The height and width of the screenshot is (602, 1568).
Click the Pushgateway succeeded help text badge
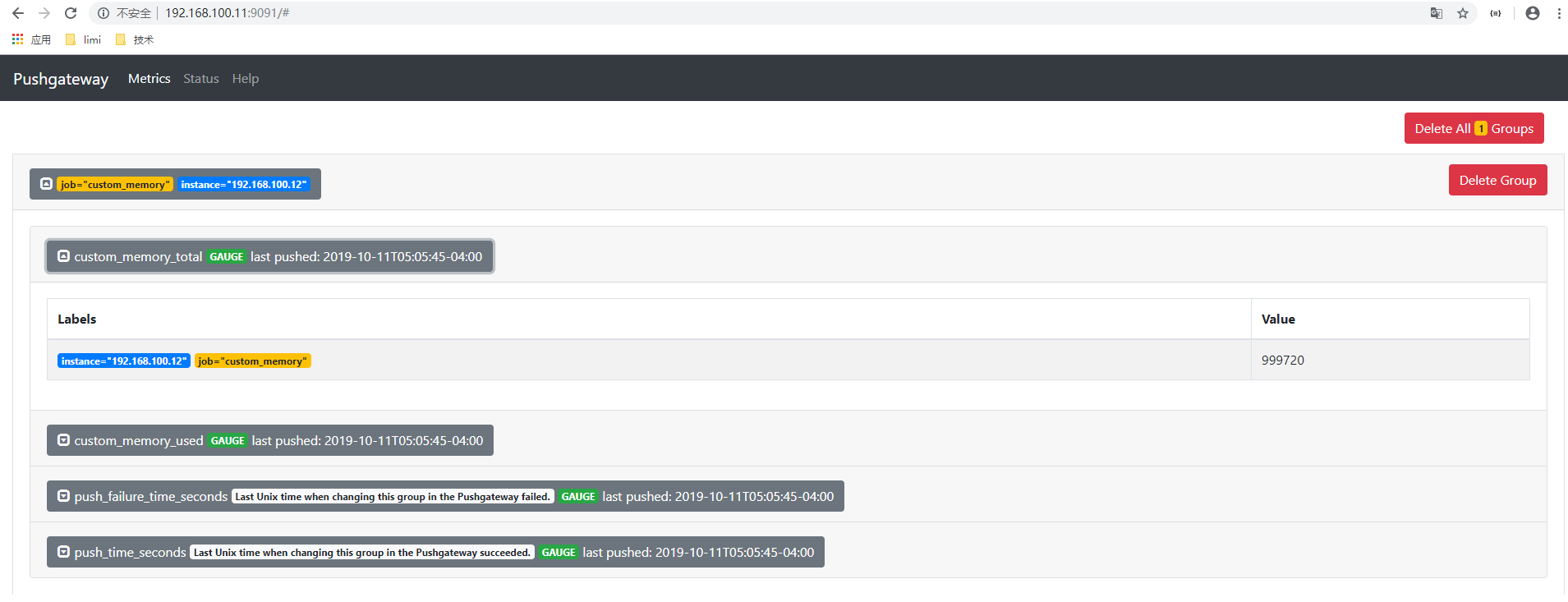(362, 553)
